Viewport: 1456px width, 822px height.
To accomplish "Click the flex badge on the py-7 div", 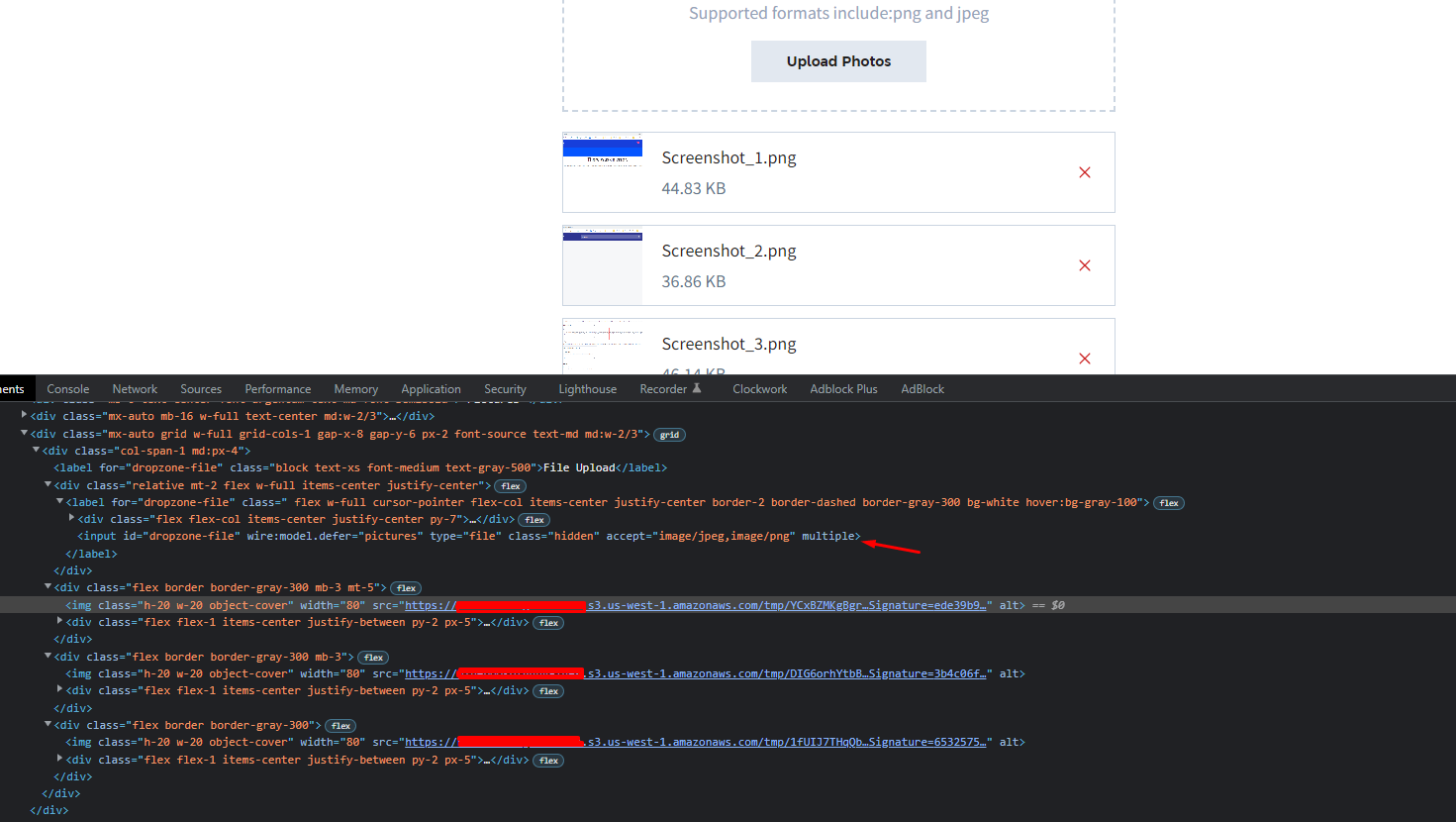I will coord(534,519).
